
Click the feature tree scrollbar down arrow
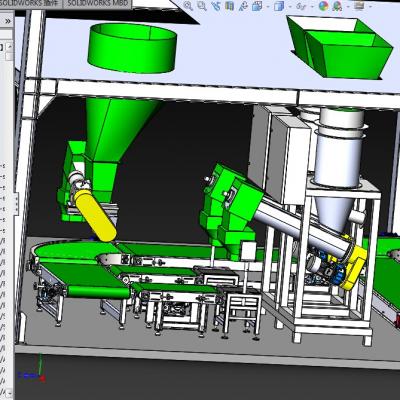[10, 392]
